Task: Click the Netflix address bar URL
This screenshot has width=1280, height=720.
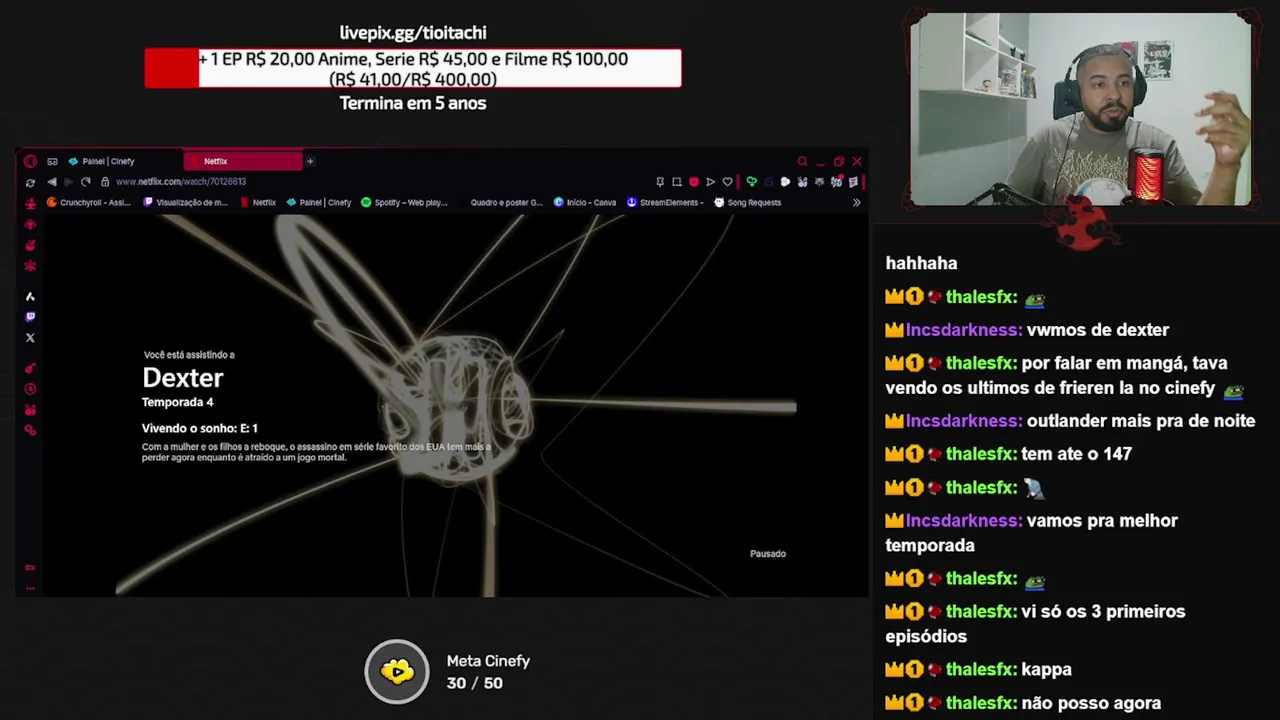Action: coord(181,182)
